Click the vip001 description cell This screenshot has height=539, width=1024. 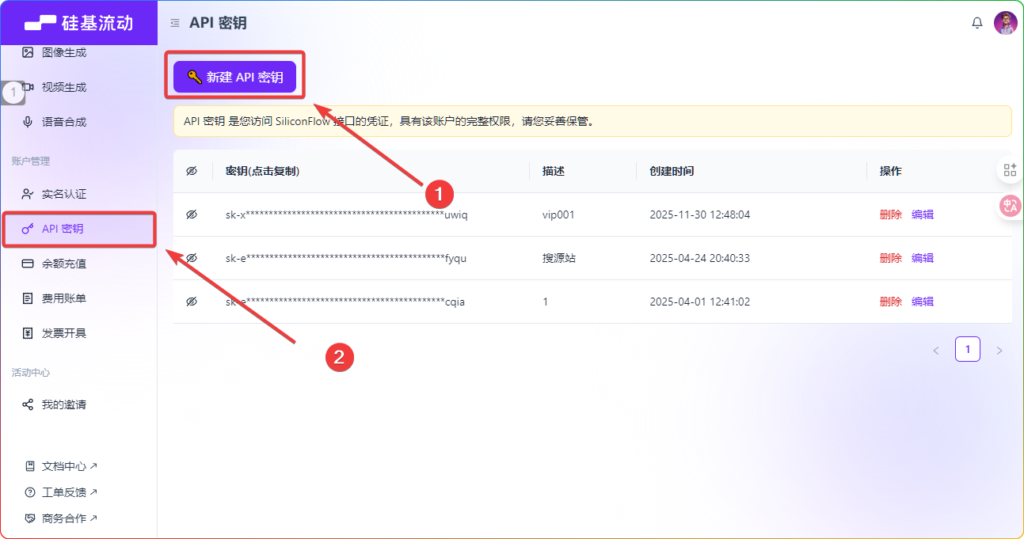pyautogui.click(x=558, y=214)
